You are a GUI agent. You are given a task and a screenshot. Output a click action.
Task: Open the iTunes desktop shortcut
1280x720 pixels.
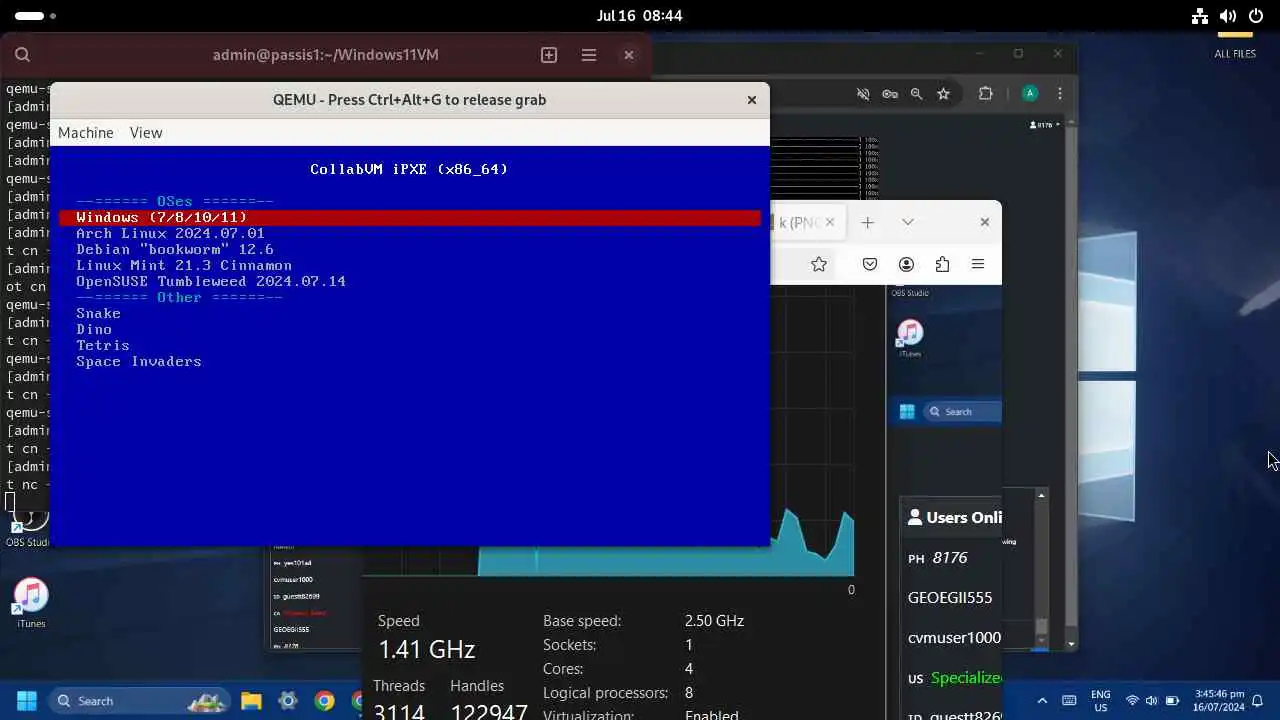(x=31, y=603)
